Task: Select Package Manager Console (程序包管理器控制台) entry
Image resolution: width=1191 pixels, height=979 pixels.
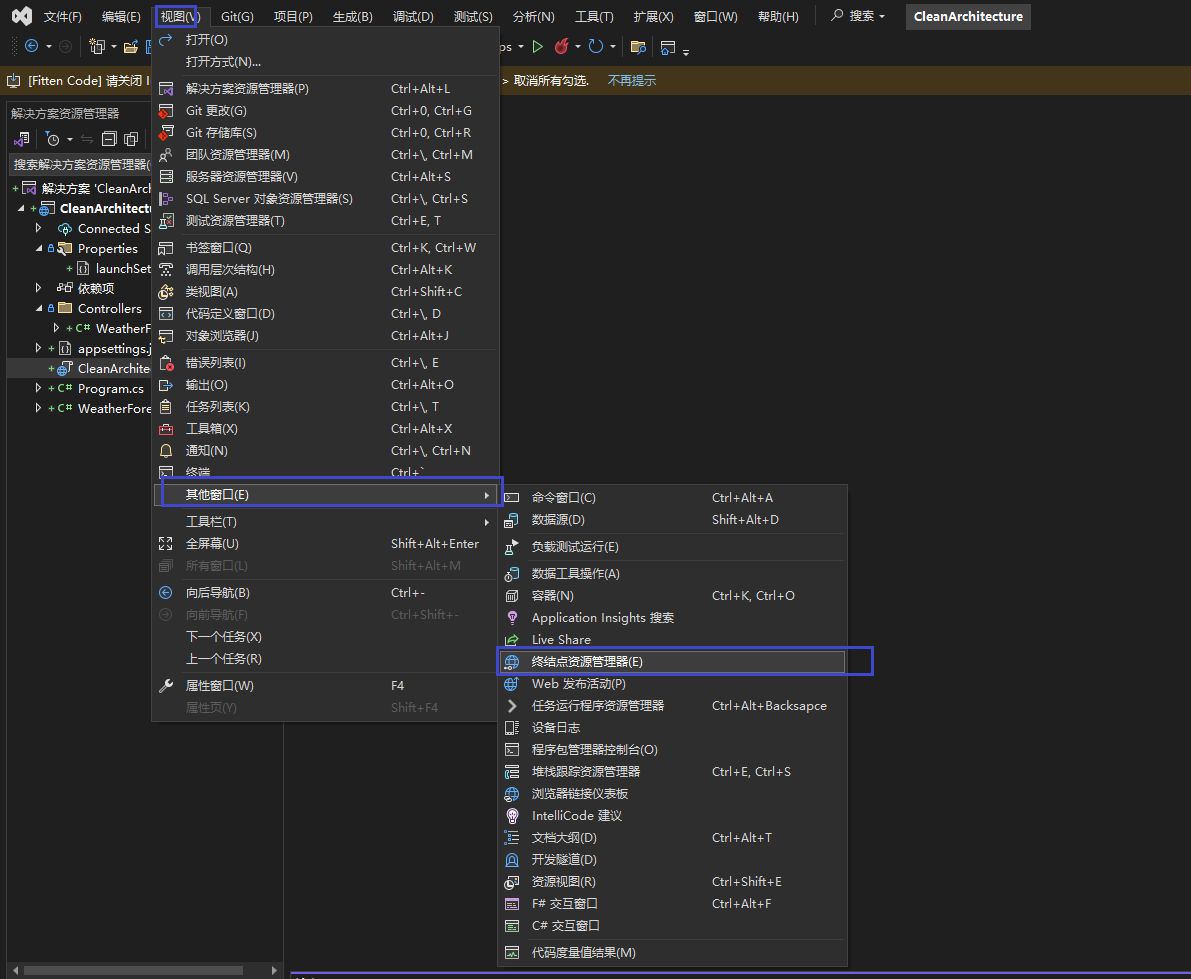Action: coord(672,750)
